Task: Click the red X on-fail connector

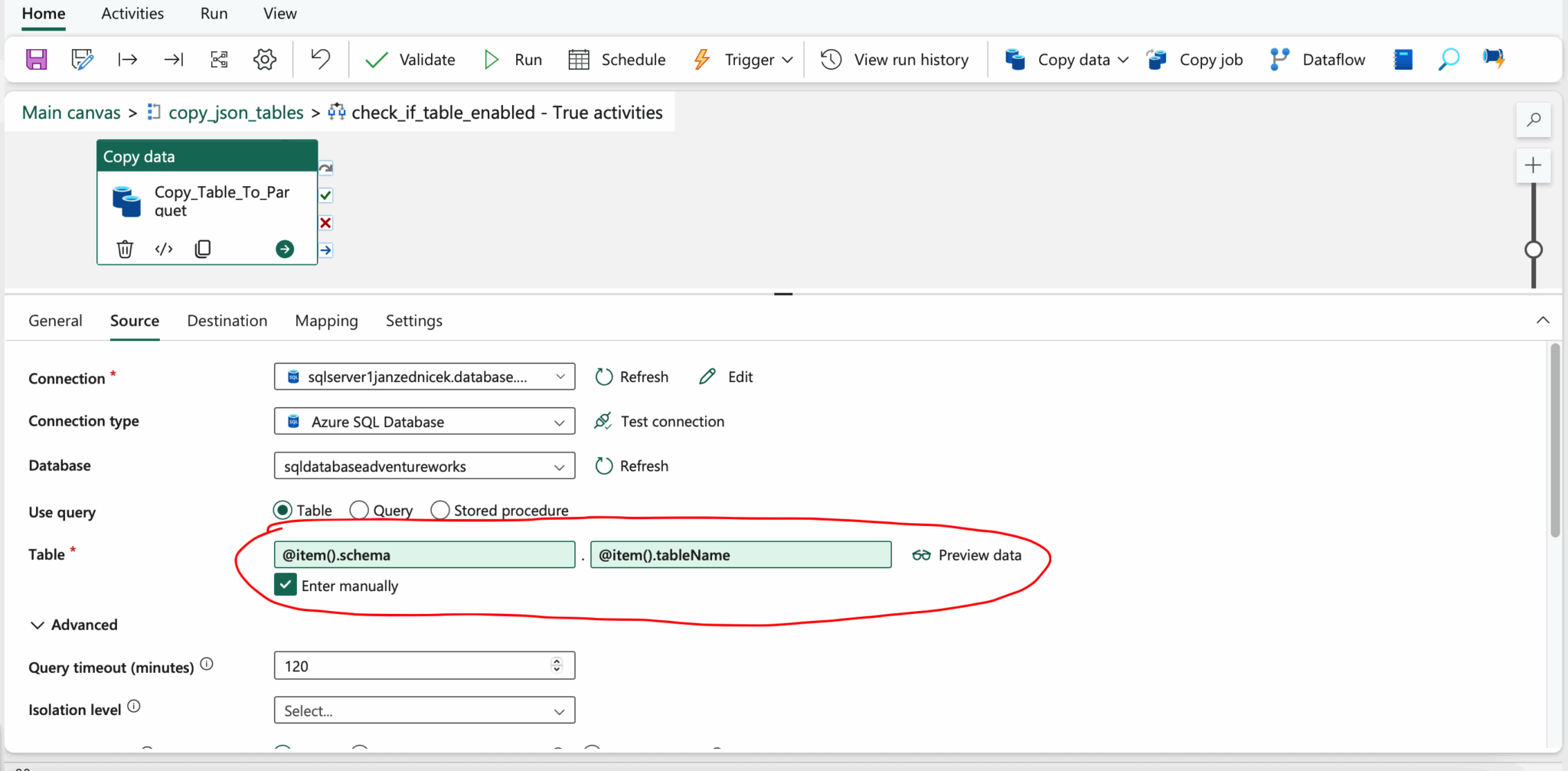Action: click(325, 223)
